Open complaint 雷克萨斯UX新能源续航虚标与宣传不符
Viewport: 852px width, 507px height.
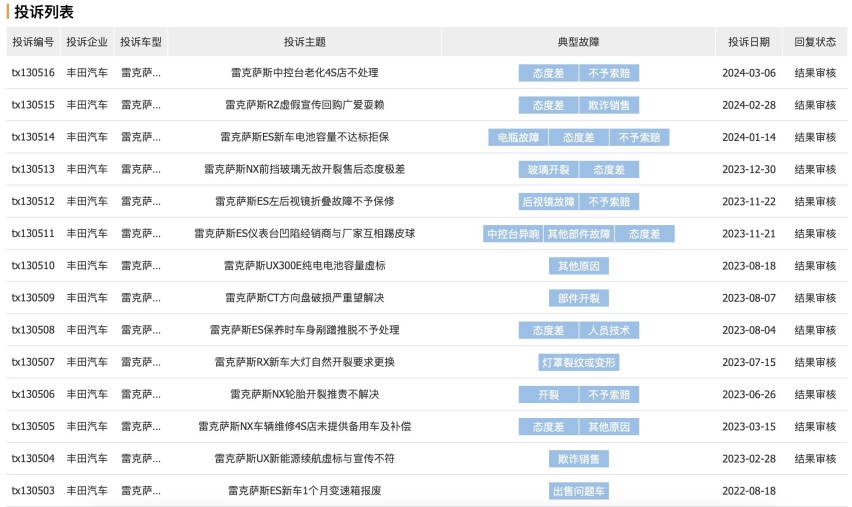coord(304,458)
